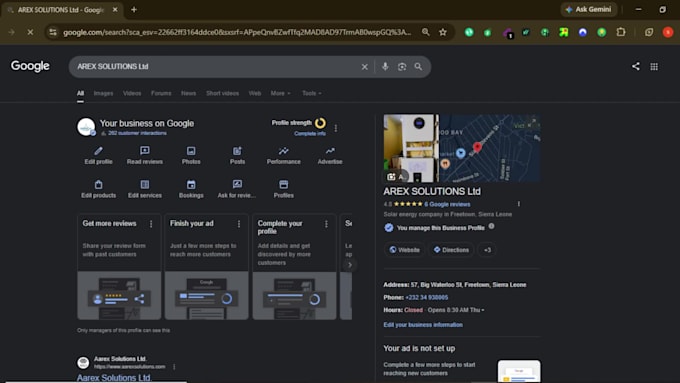
Task: Clear the search box text
Action: (x=365, y=67)
